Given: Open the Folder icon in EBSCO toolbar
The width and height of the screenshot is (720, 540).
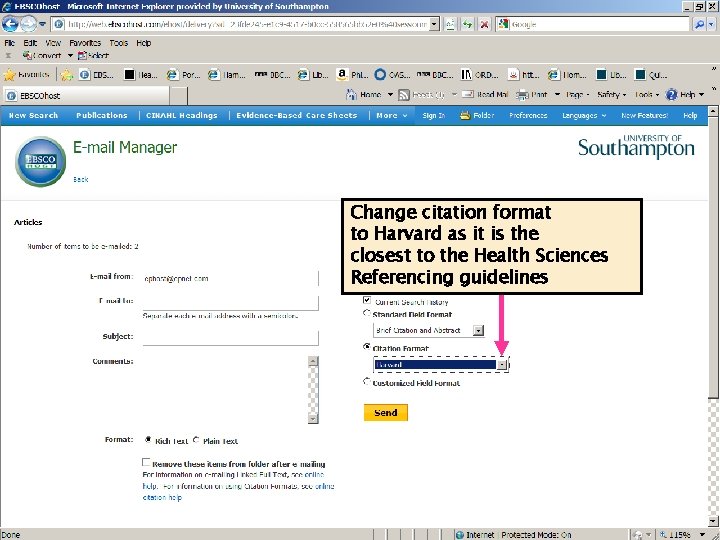Looking at the screenshot, I should tap(465, 115).
